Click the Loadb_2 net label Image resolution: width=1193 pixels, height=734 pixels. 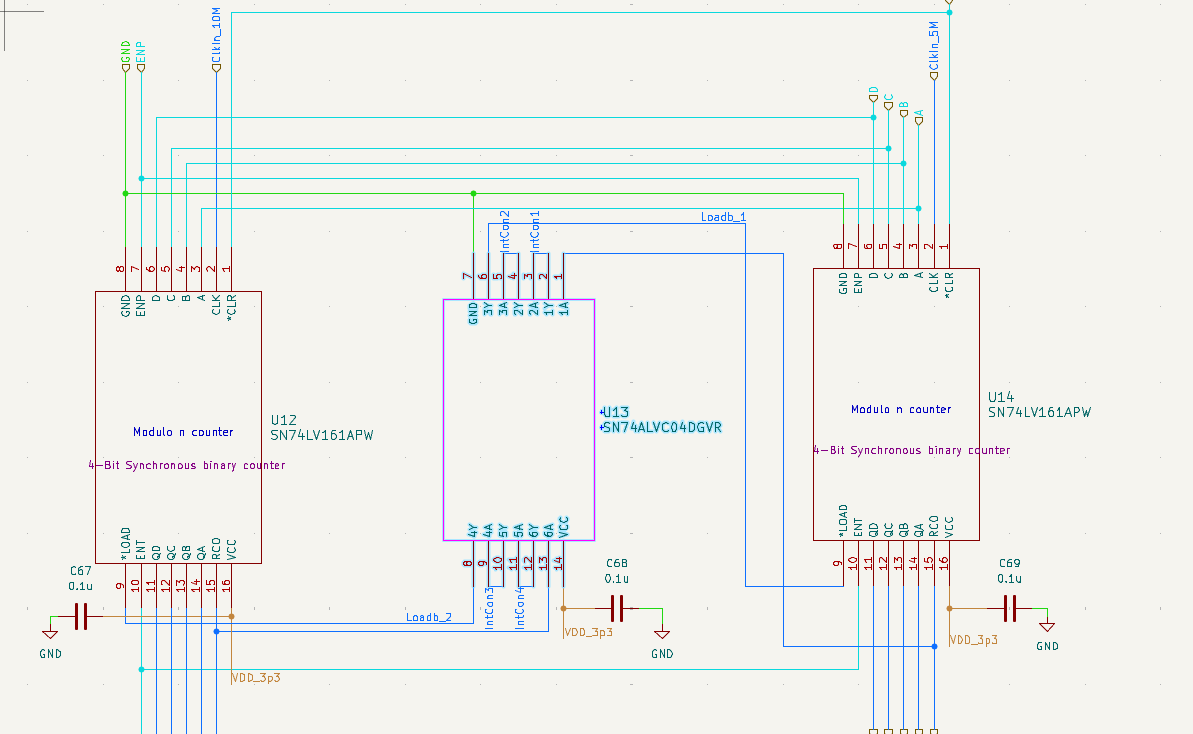point(428,617)
